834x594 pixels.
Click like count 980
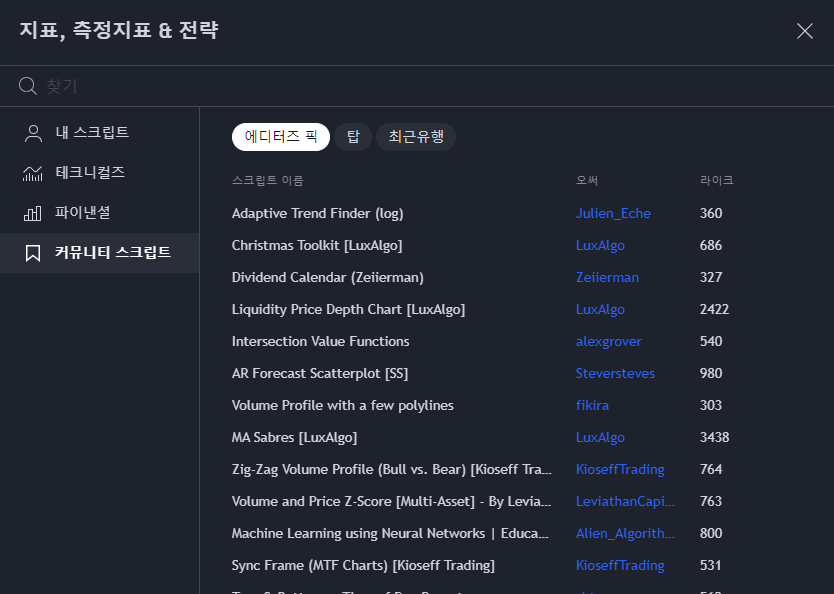coord(711,373)
